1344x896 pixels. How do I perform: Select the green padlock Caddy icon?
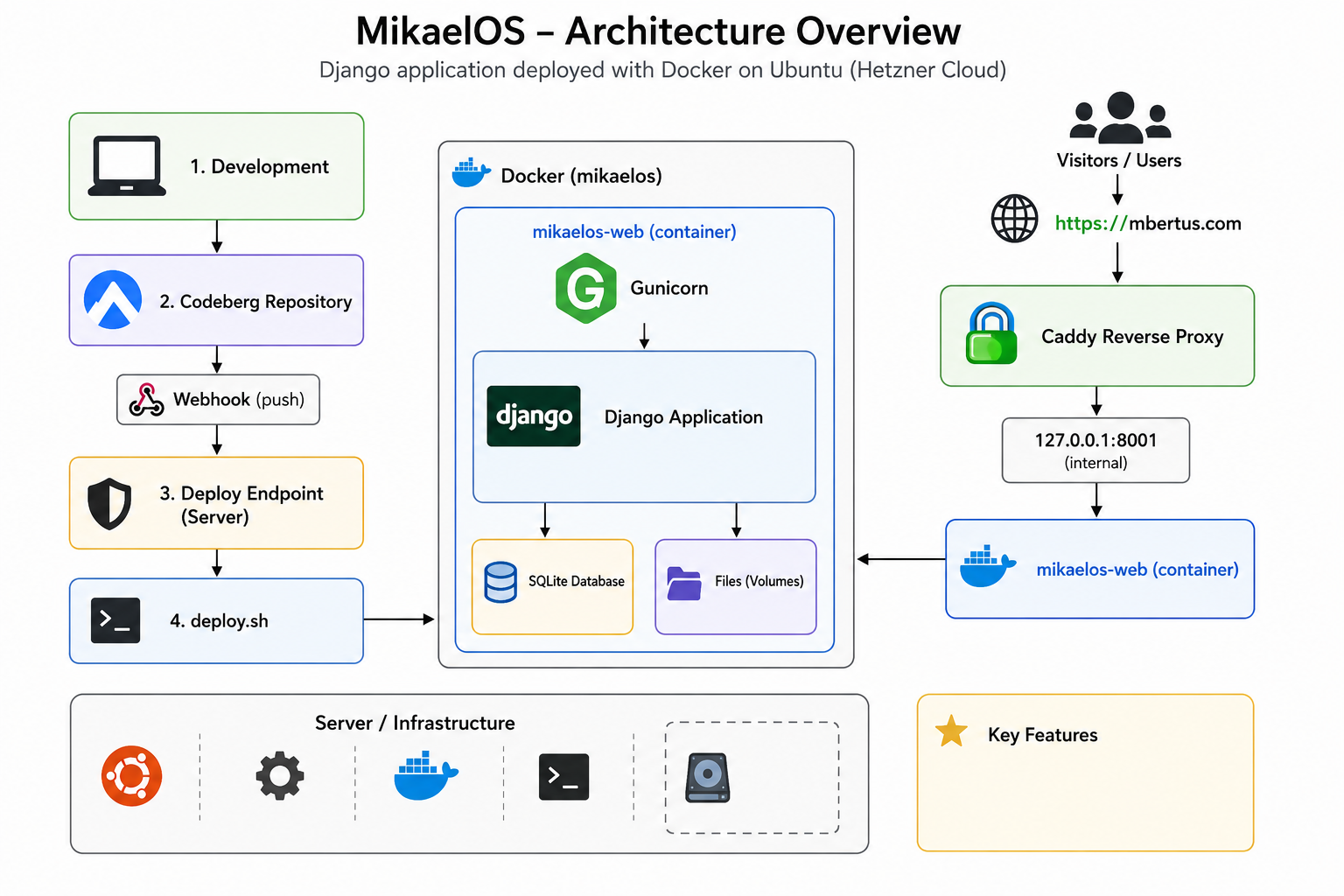(991, 333)
